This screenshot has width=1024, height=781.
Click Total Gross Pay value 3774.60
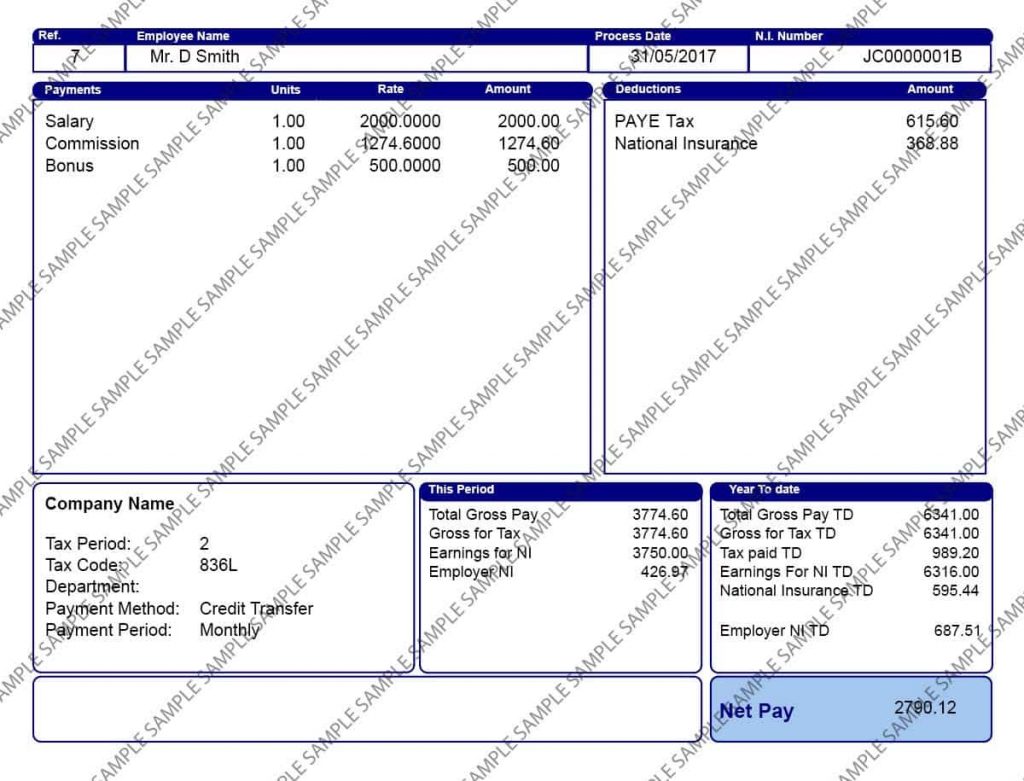(660, 515)
